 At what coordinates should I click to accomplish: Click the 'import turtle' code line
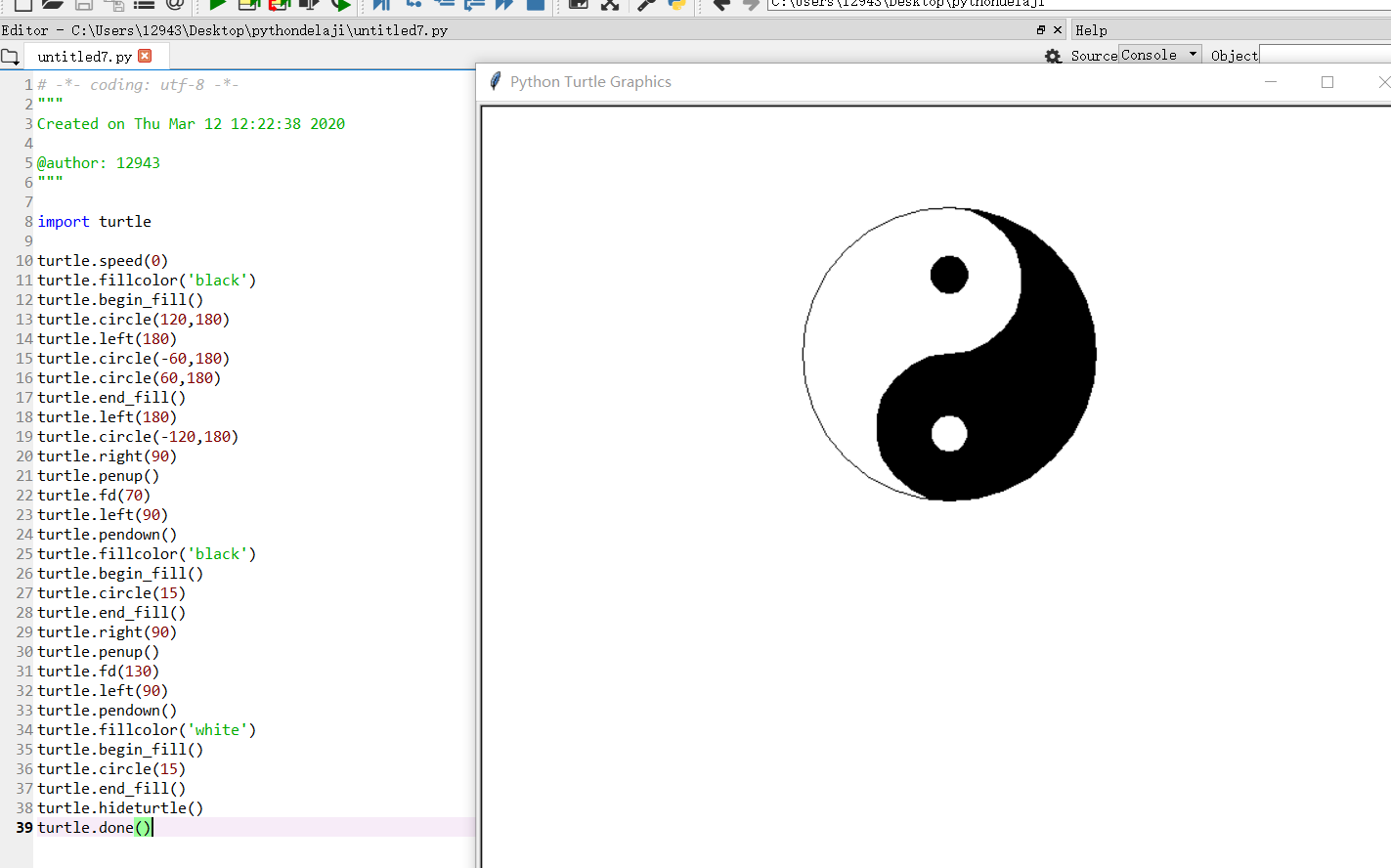point(95,222)
